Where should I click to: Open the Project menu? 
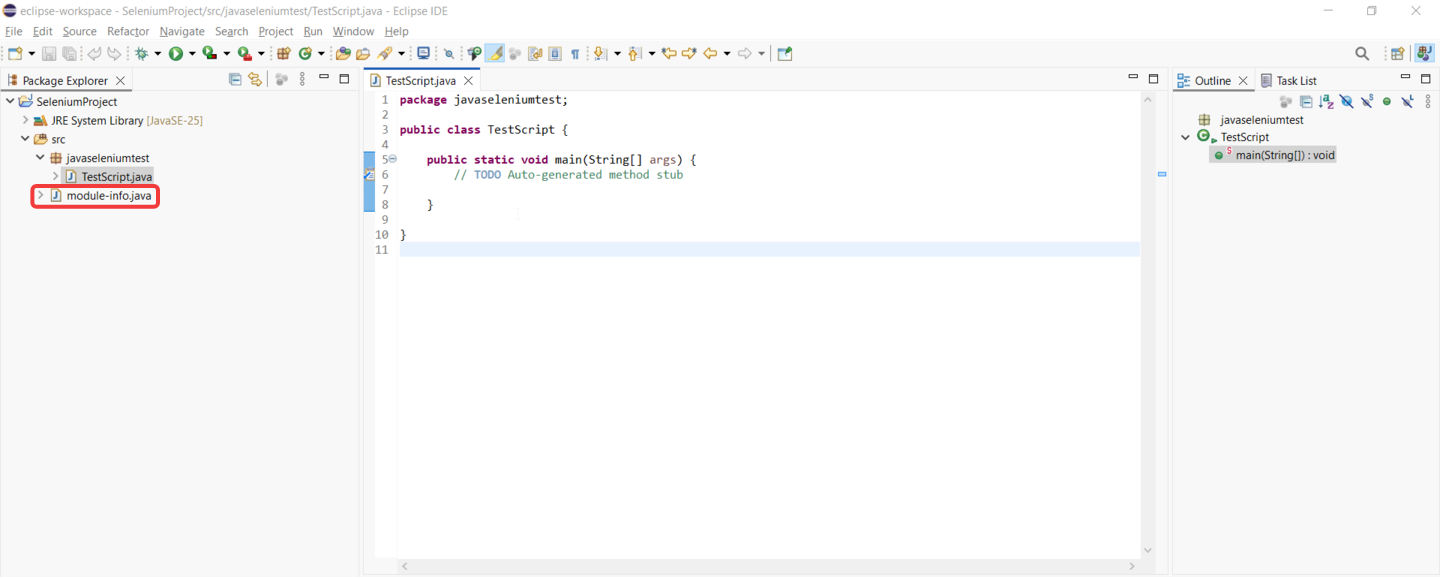[276, 32]
